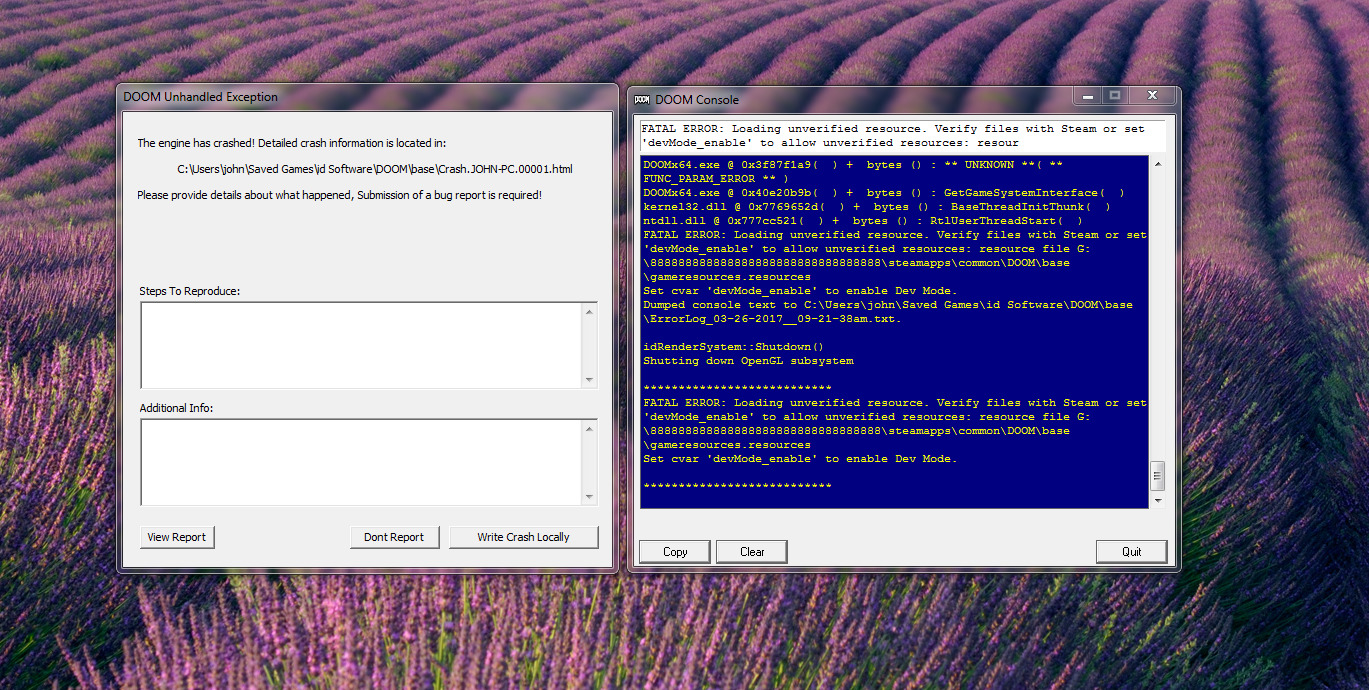Click console scrollbar down arrow
This screenshot has height=690, width=1369.
(1158, 500)
